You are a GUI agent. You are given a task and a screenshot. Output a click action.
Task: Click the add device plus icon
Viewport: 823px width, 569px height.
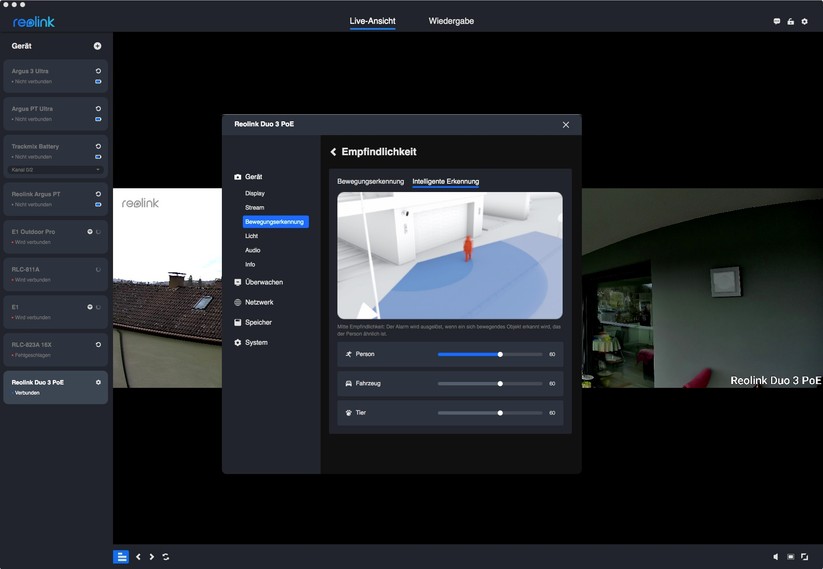97,46
